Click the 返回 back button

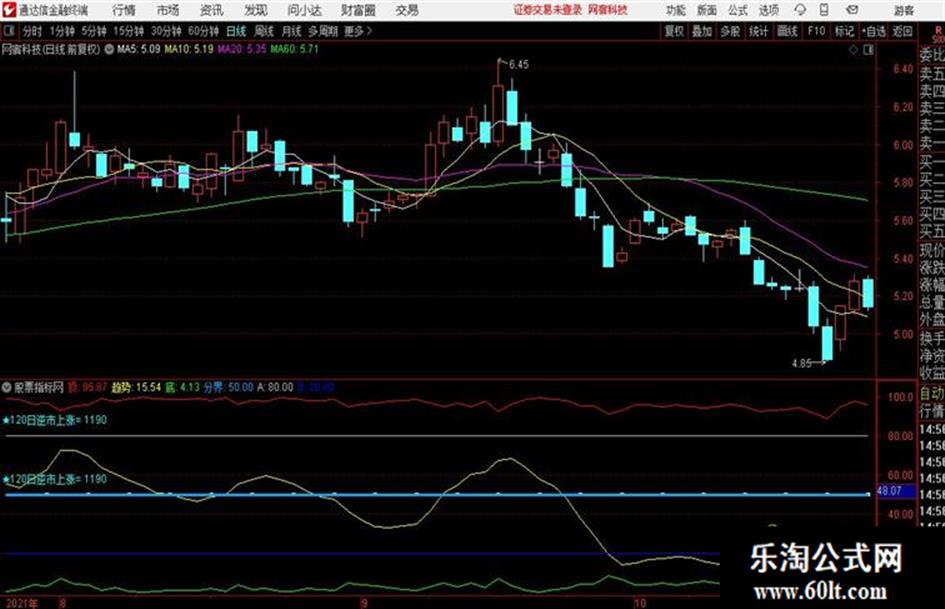(x=902, y=31)
